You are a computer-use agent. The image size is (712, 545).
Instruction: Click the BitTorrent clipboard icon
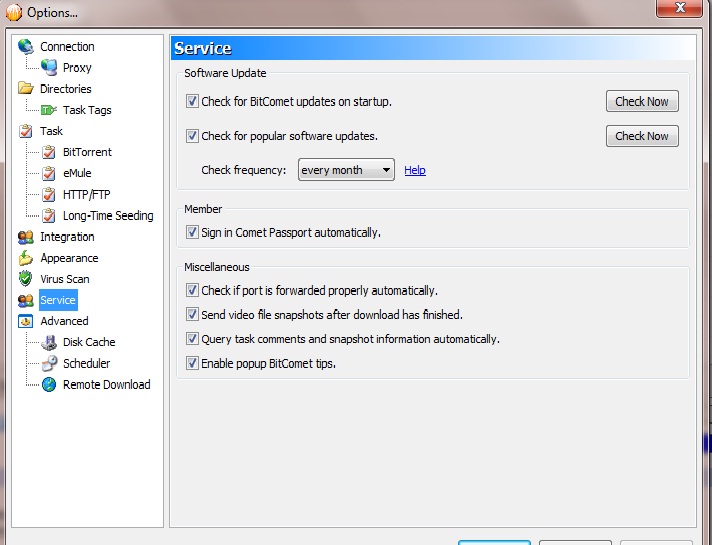click(x=49, y=152)
